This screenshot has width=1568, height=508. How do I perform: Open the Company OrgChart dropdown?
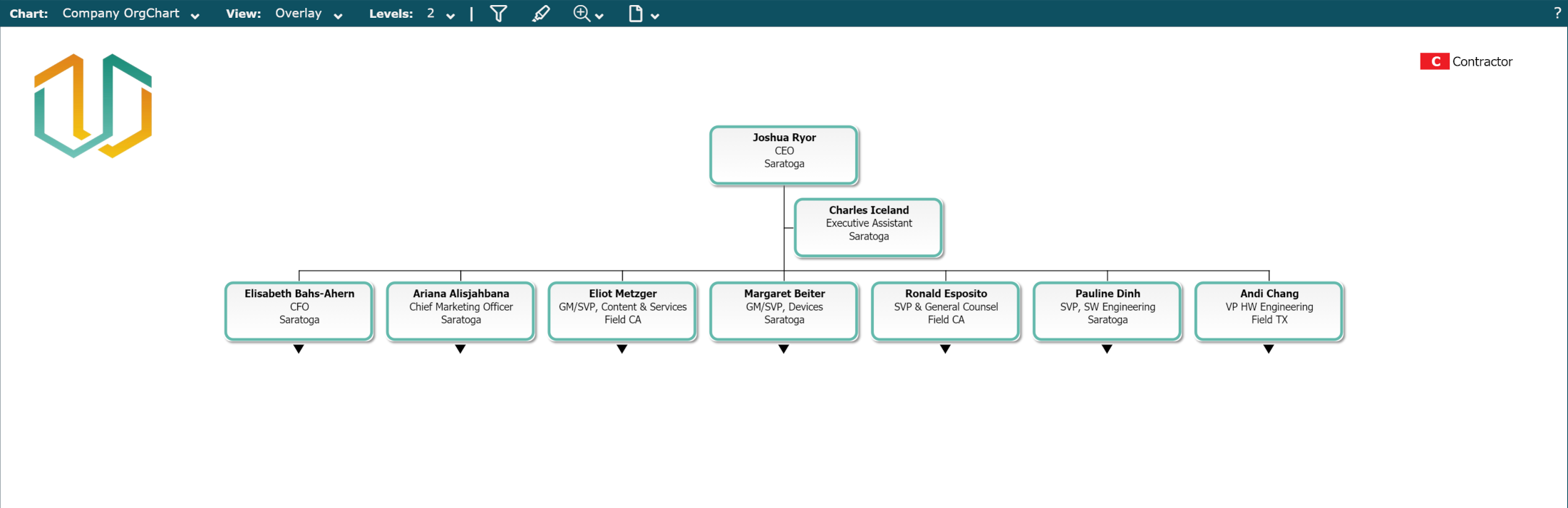point(130,14)
